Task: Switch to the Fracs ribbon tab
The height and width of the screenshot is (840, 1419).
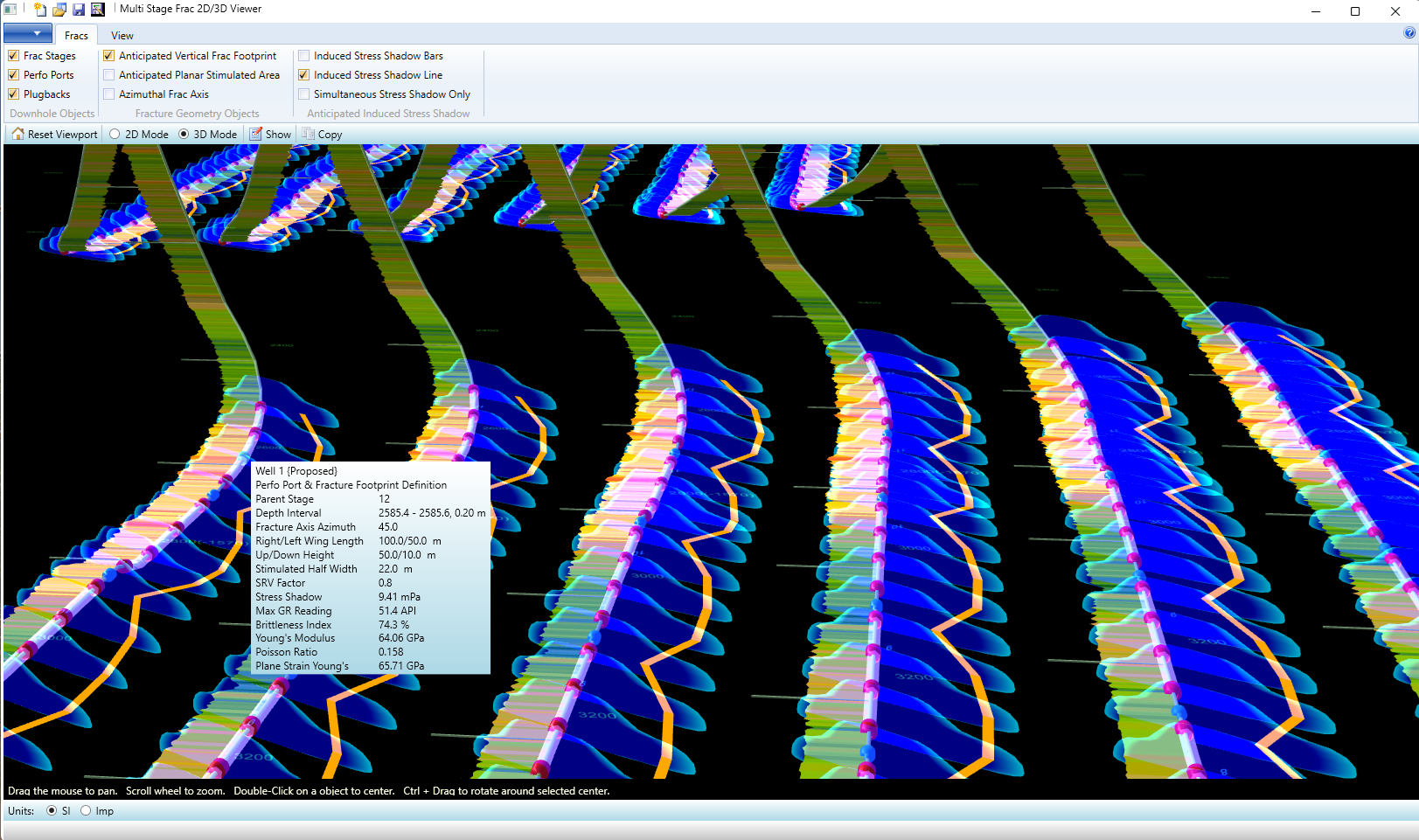Action: point(76,36)
